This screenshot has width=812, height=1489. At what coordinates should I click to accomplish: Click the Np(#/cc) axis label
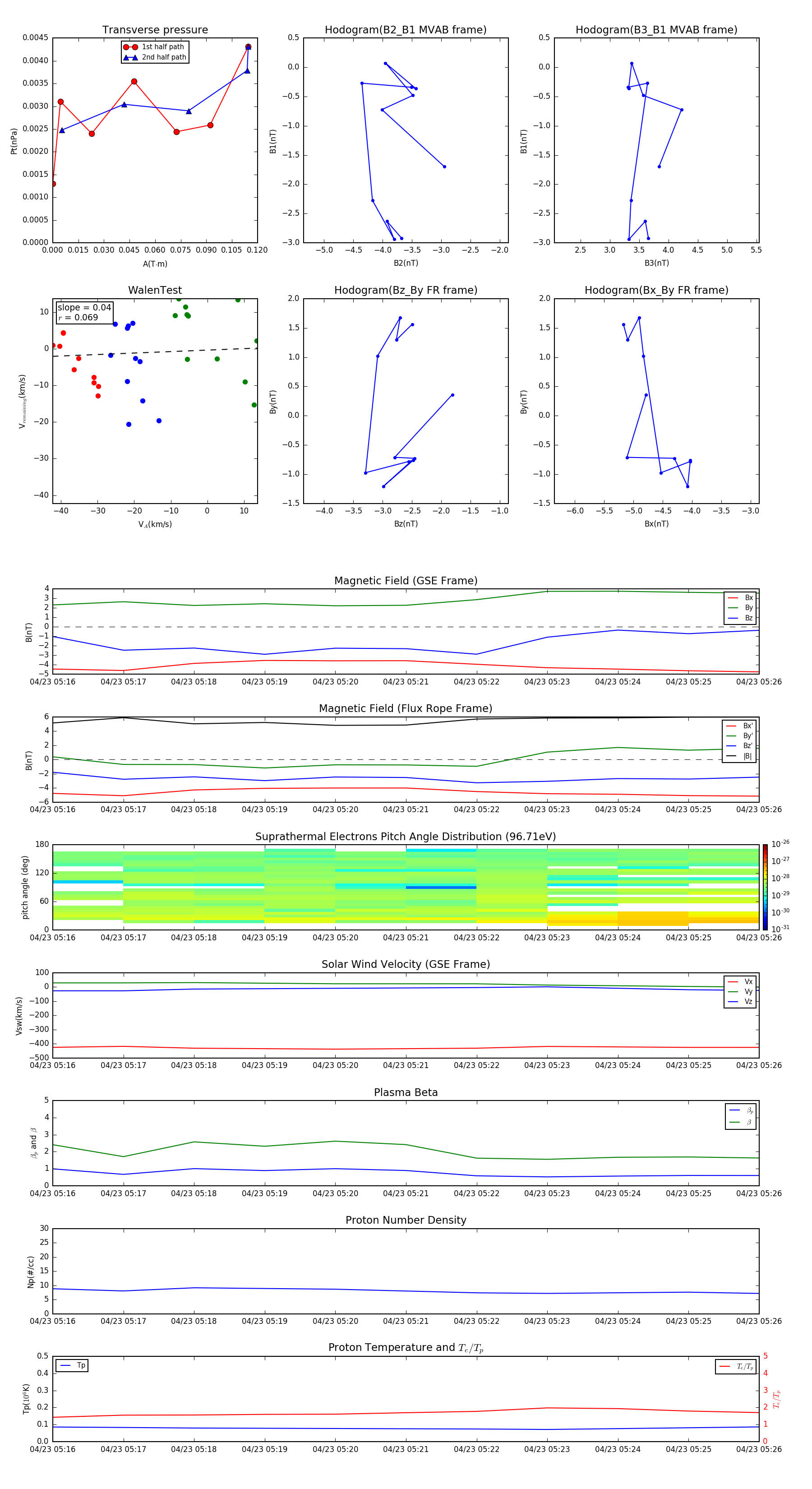31,1272
